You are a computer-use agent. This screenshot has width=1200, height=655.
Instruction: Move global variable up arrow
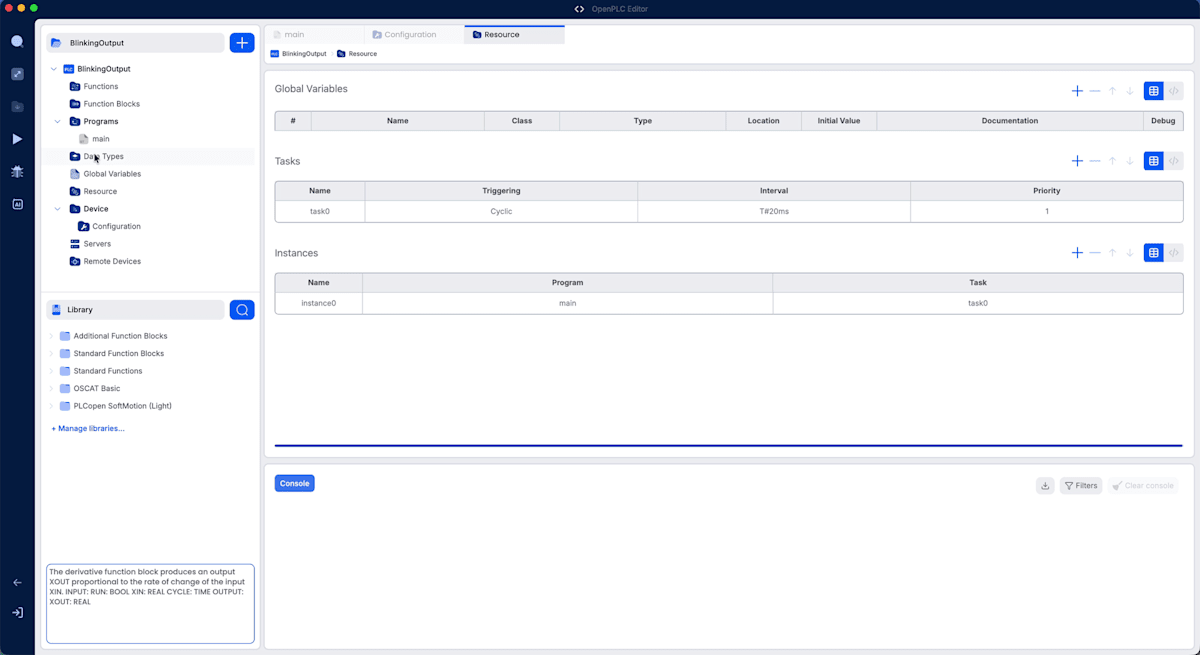(x=1112, y=91)
